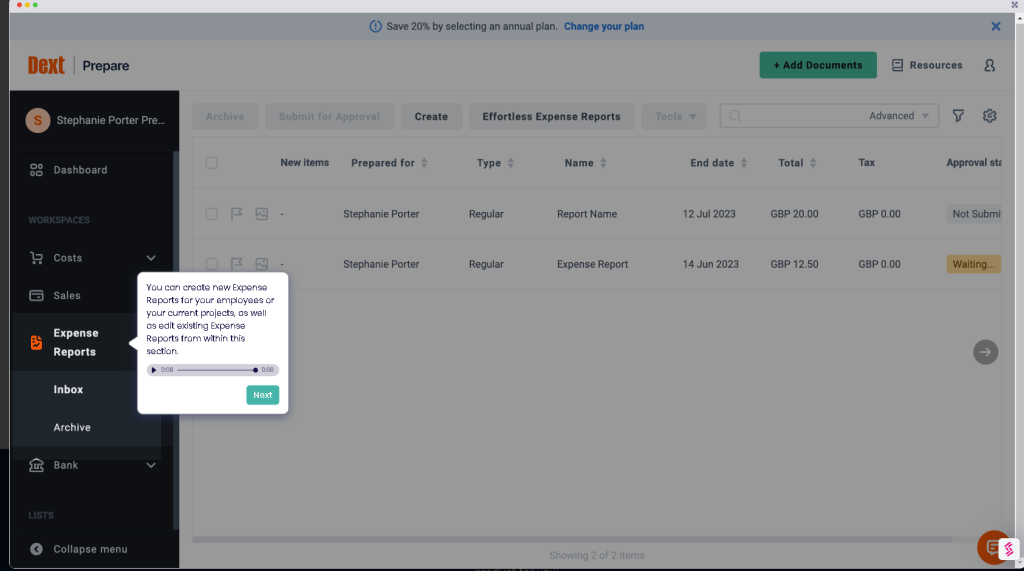Open Archive under Expense Reports

[x=72, y=427]
